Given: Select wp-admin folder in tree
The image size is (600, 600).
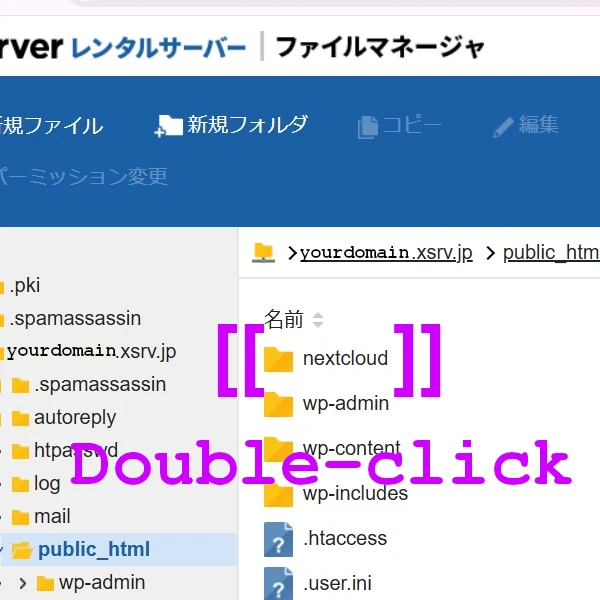Looking at the screenshot, I should [x=102, y=582].
